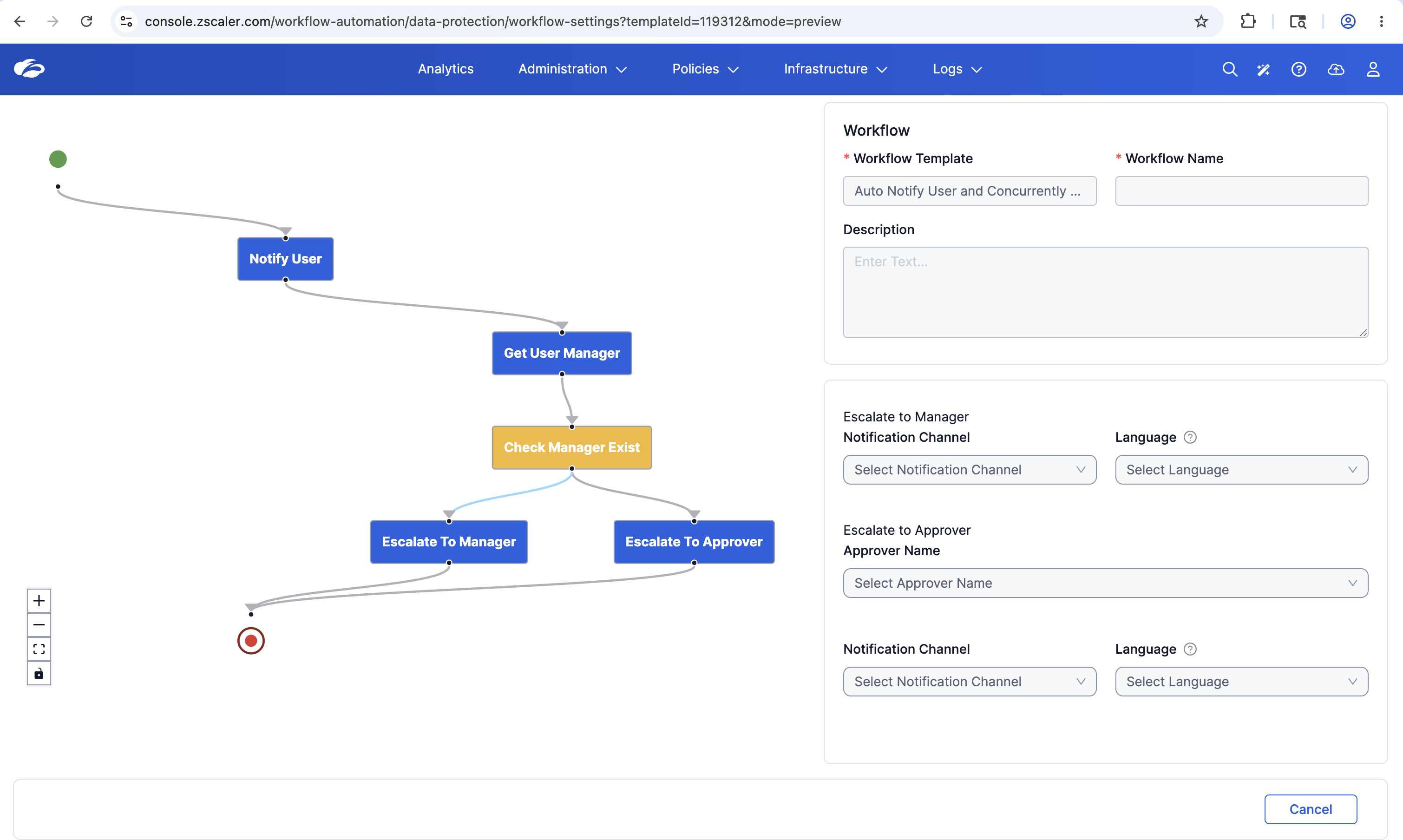Screen dimensions: 1403x840
Task: Click the help icon beside Escalate to Manager Language
Action: [x=1190, y=438]
